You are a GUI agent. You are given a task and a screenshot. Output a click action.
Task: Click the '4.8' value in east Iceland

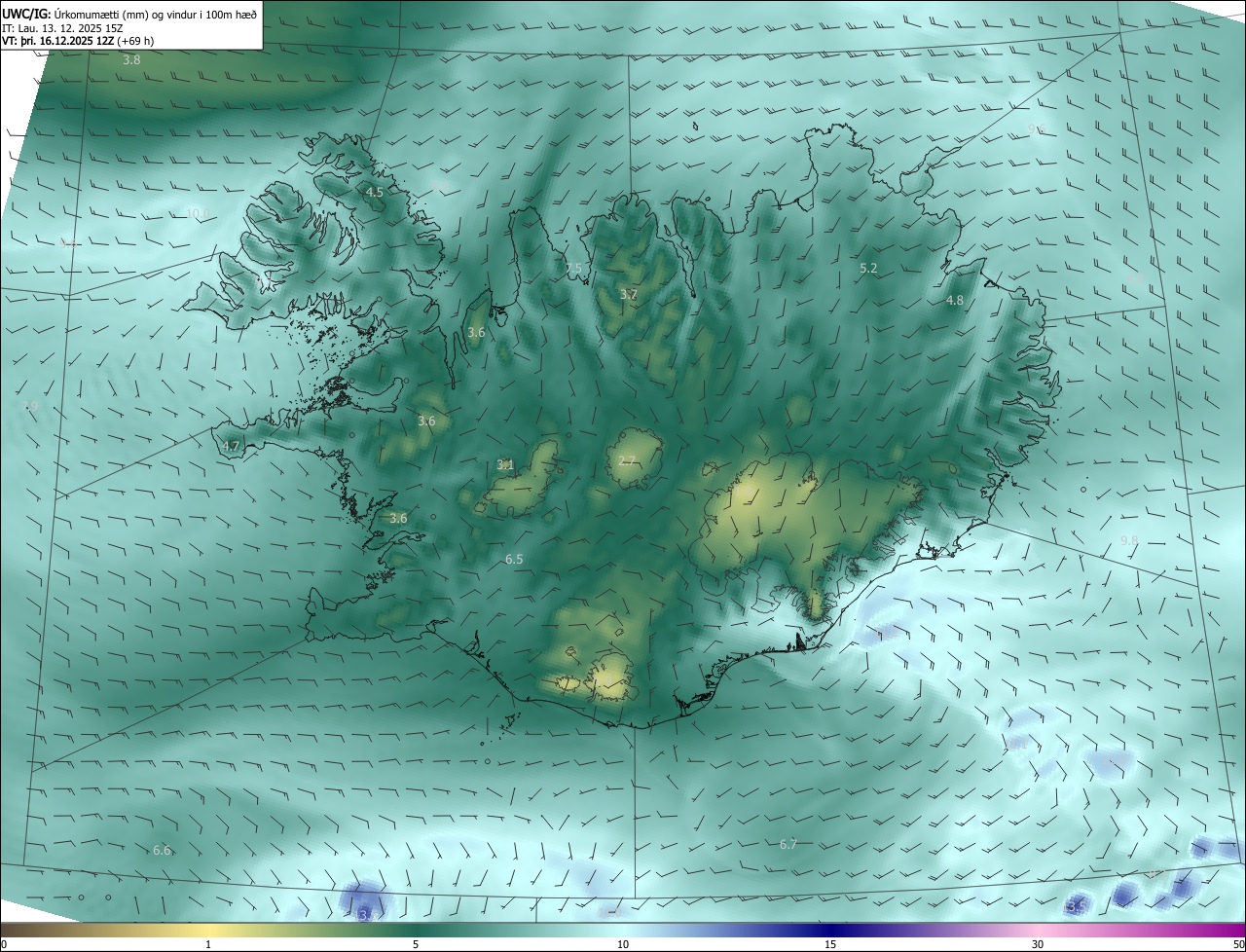(955, 301)
